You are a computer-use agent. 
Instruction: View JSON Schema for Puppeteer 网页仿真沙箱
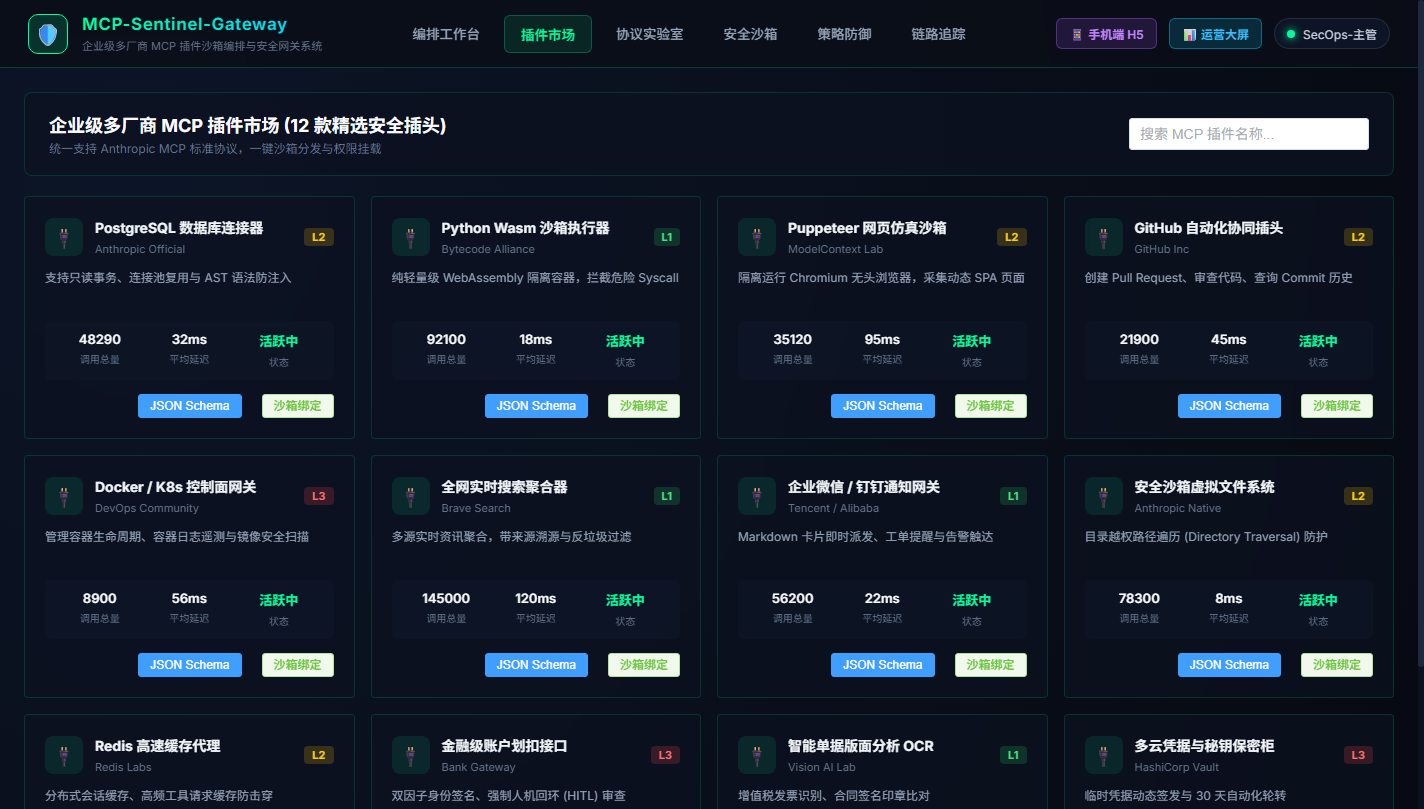point(883,406)
